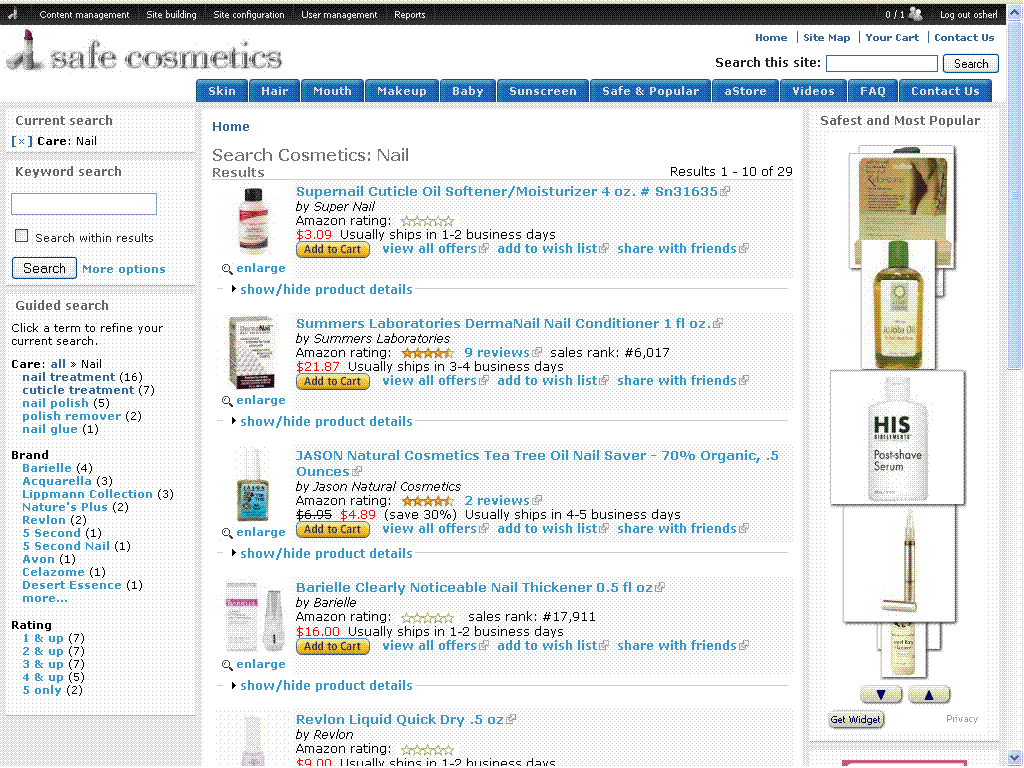The width and height of the screenshot is (1024, 768).
Task: Click the Amazon rating stars for JASON product
Action: (x=427, y=502)
